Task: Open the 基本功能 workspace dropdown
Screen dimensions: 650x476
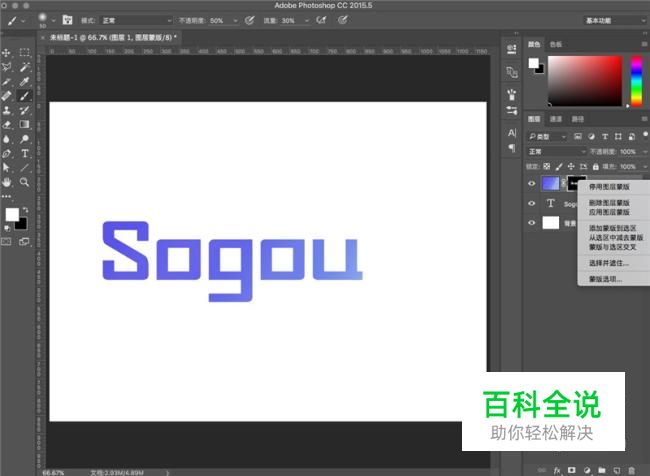Action: click(615, 20)
